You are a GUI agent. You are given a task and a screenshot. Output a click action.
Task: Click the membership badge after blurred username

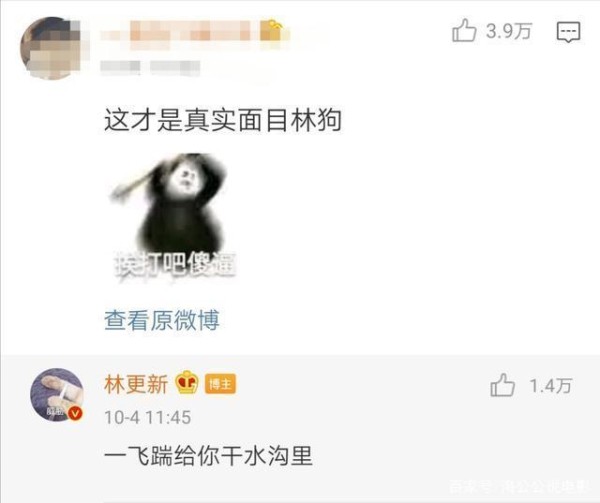pos(272,31)
